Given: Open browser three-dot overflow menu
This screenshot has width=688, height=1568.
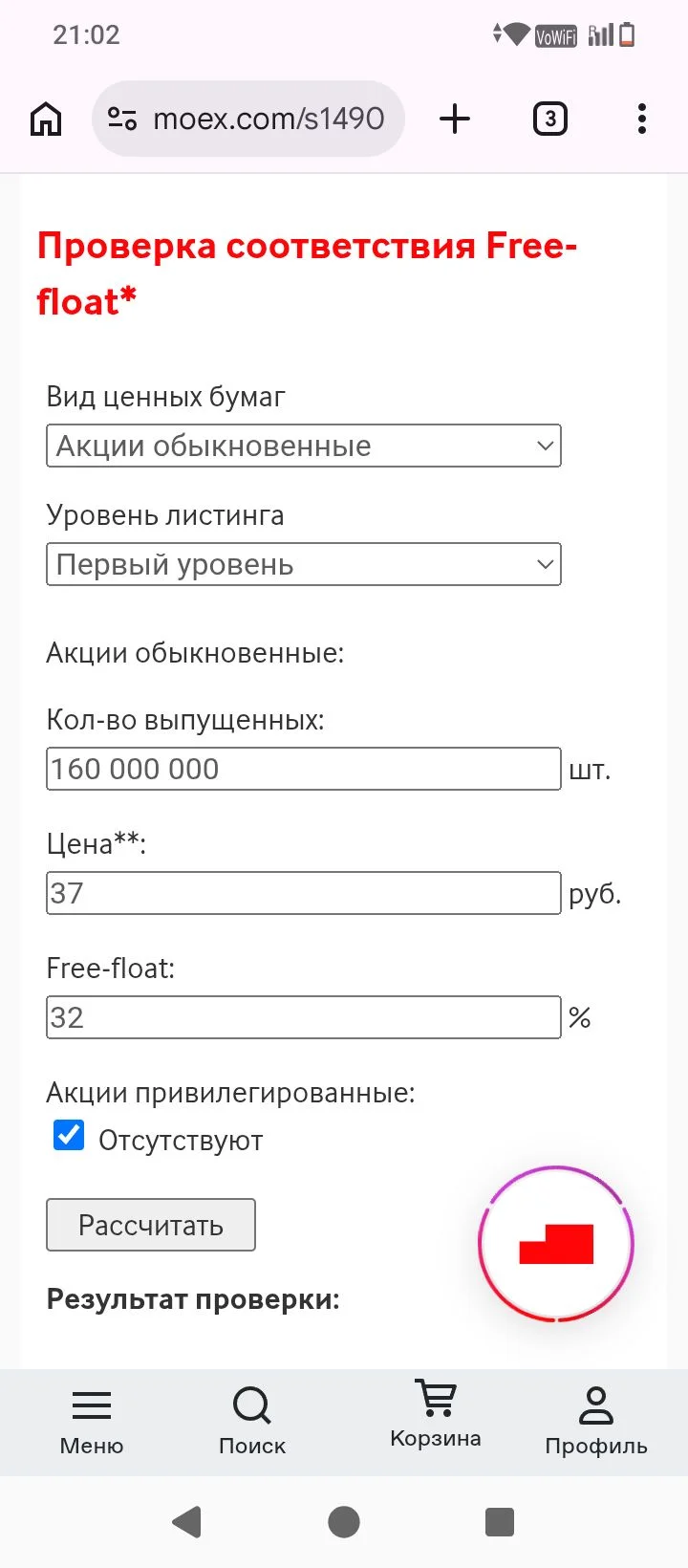Looking at the screenshot, I should pyautogui.click(x=642, y=119).
